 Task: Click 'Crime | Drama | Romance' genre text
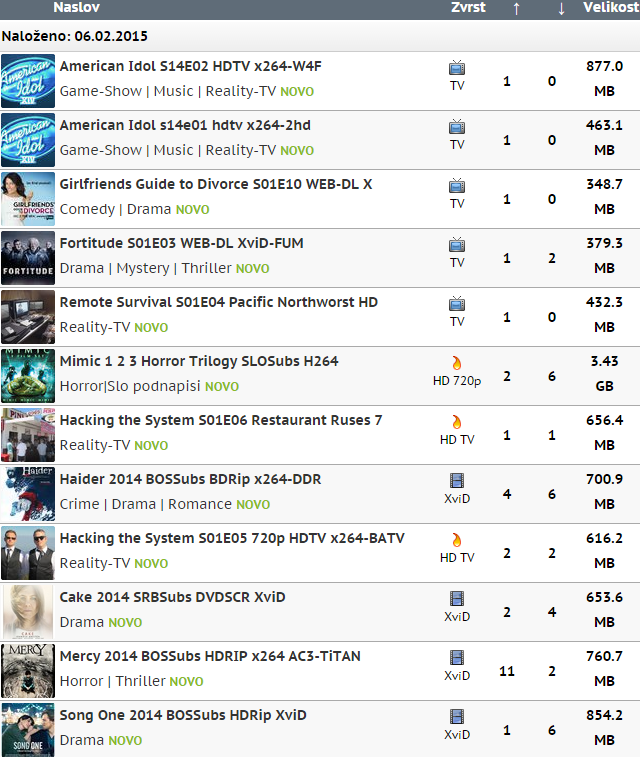(146, 504)
